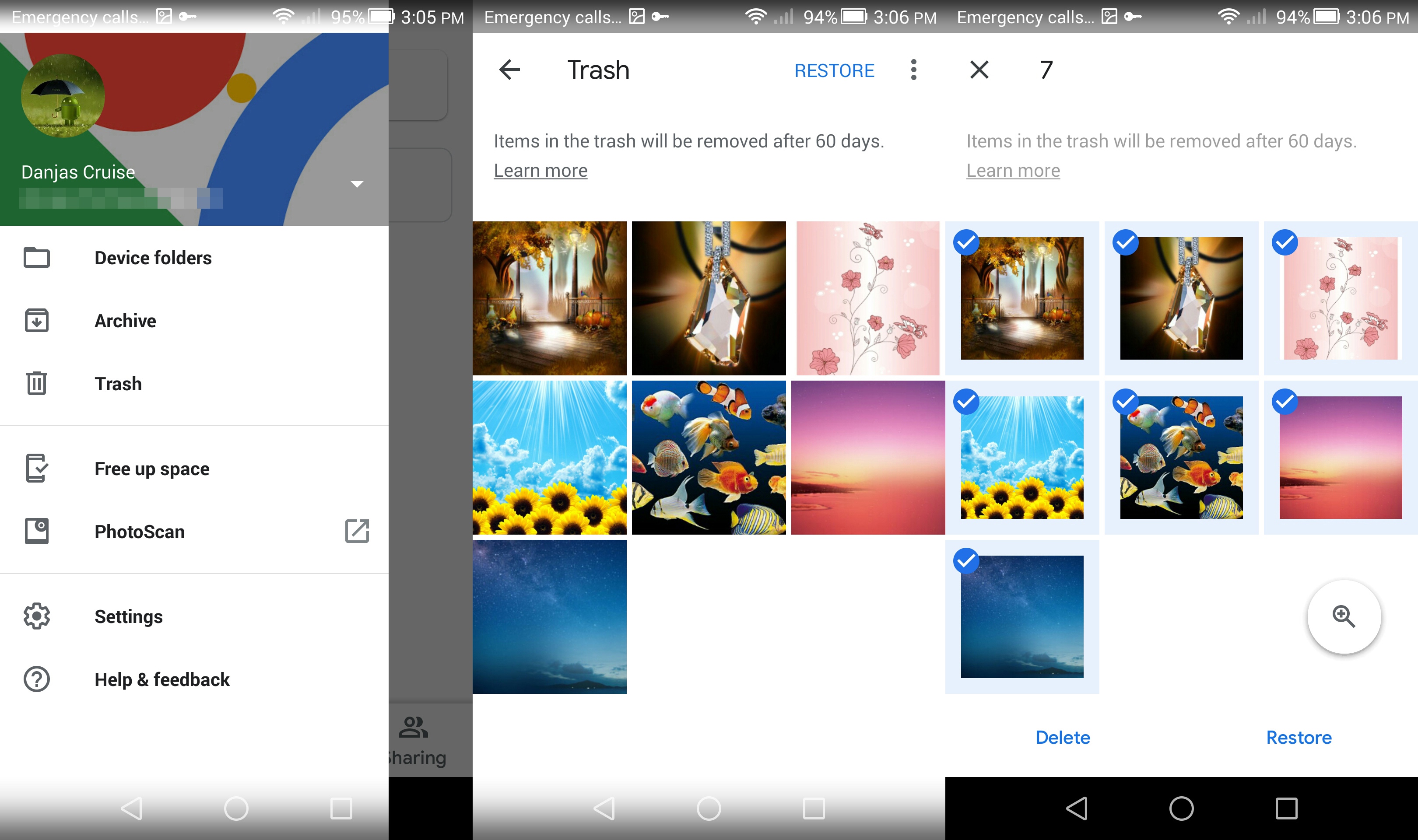Click the PhotoScan external link icon
Screen dimensions: 1418x840
click(x=357, y=531)
